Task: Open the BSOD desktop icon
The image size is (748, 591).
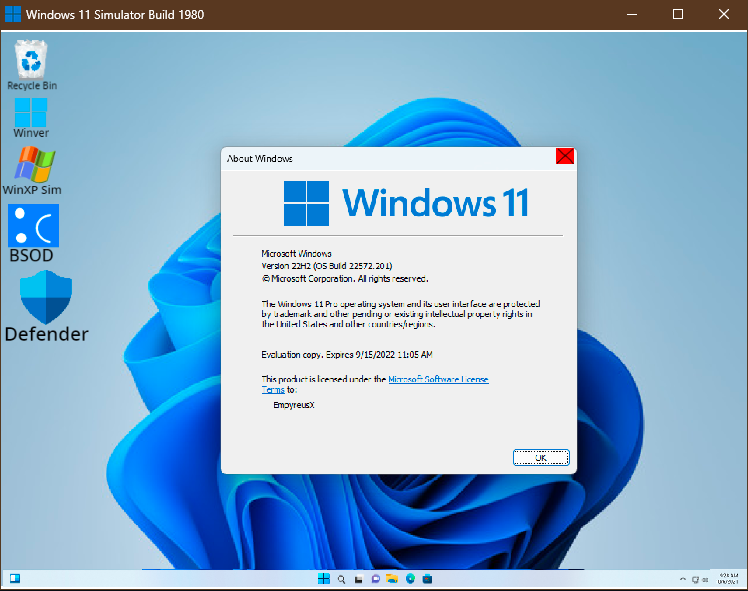Action: tap(33, 234)
